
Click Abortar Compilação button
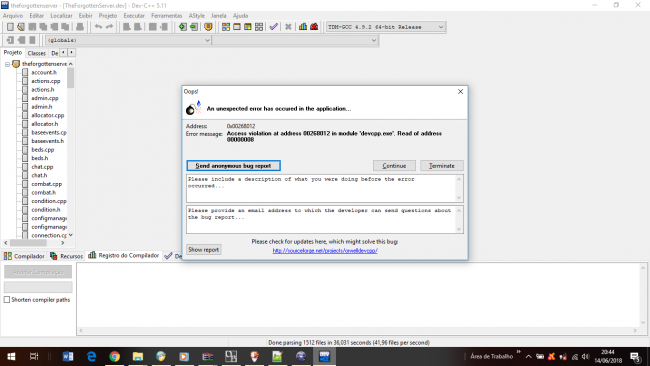click(38, 272)
